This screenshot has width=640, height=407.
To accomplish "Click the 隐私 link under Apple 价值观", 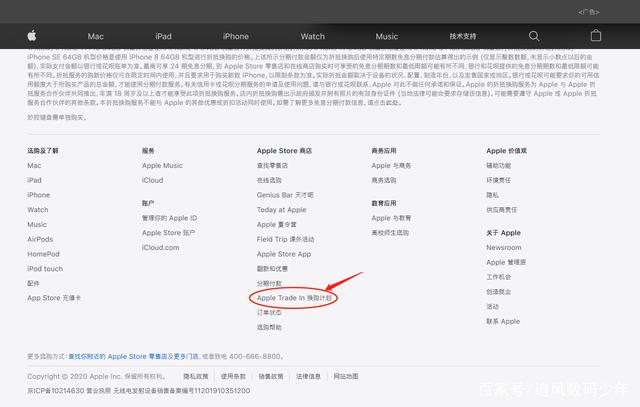I will [492, 195].
